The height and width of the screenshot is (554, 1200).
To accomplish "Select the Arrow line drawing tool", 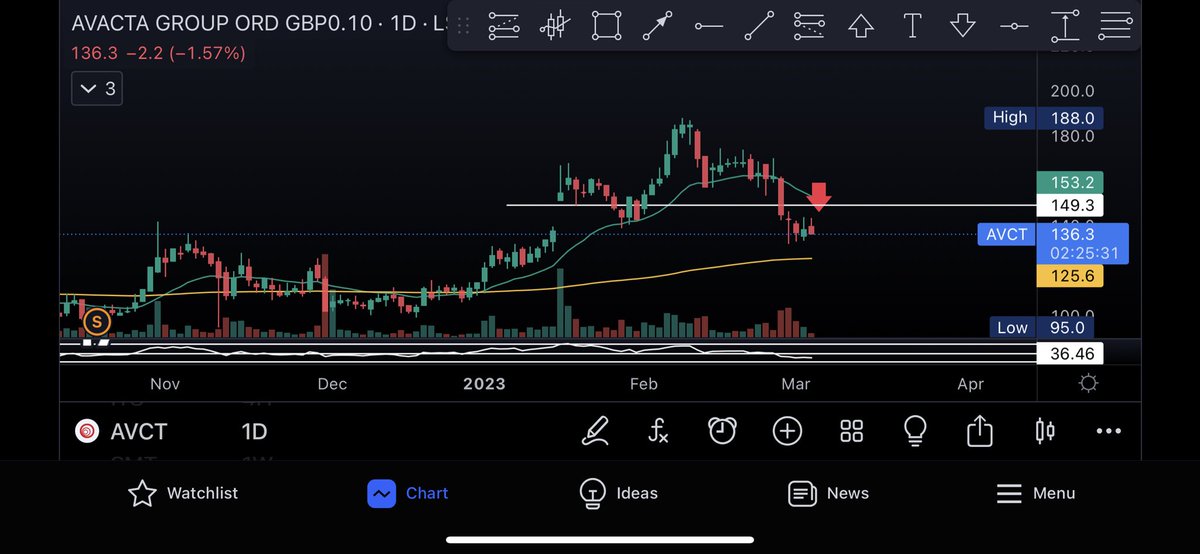I will coord(657,25).
